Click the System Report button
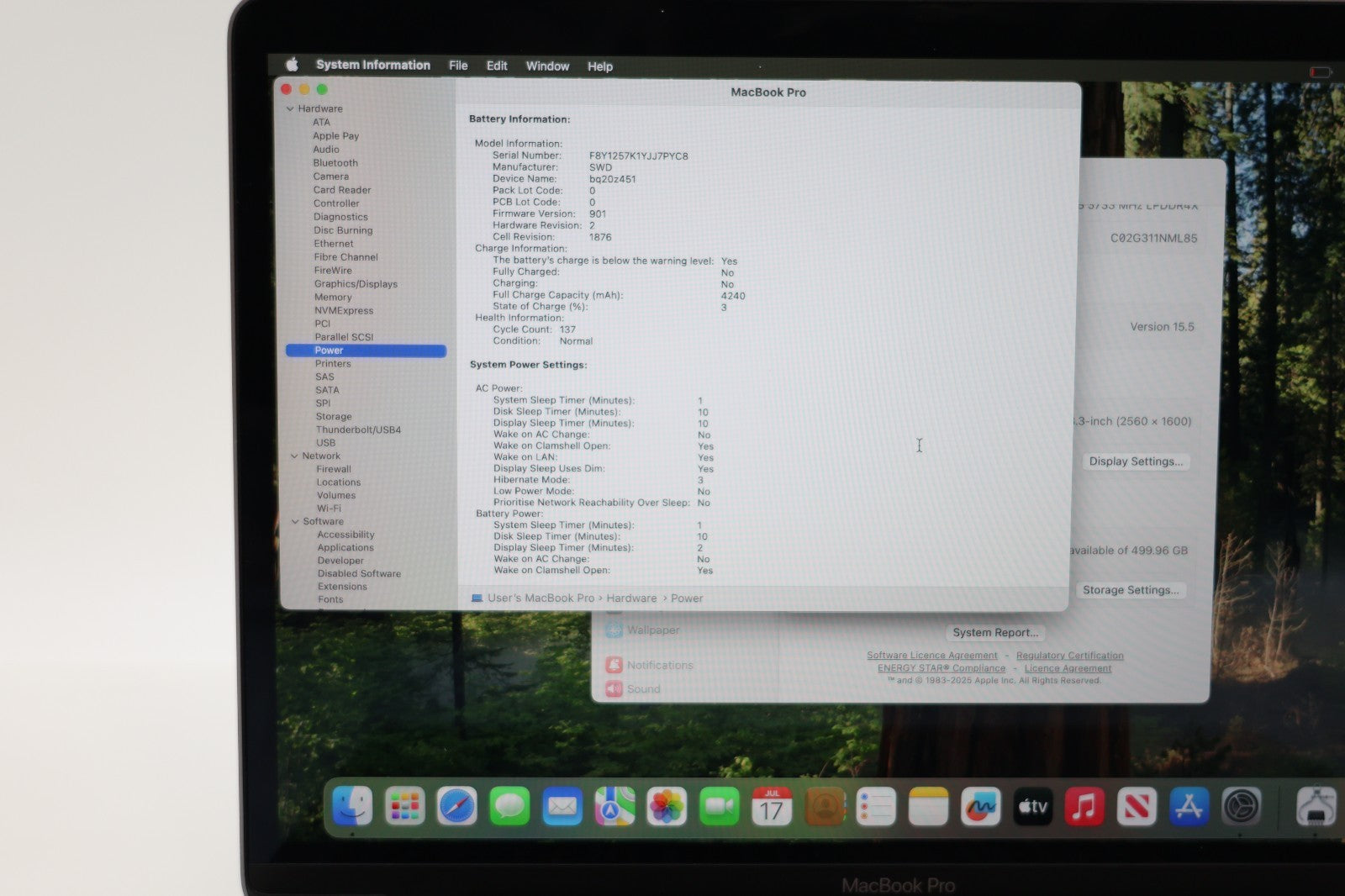This screenshot has height=896, width=1345. (x=995, y=633)
